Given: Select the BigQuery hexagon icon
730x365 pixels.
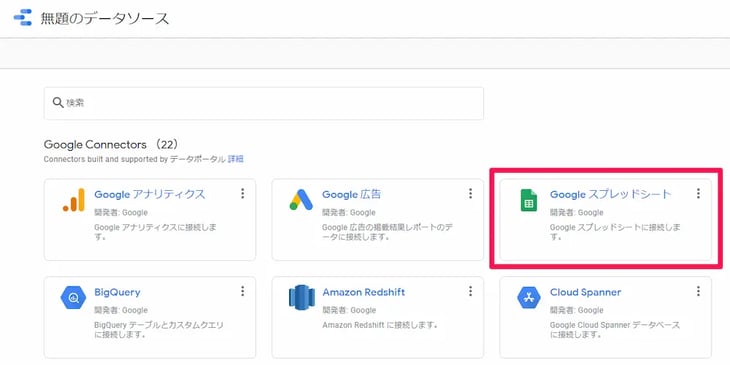Looking at the screenshot, I should (74, 297).
